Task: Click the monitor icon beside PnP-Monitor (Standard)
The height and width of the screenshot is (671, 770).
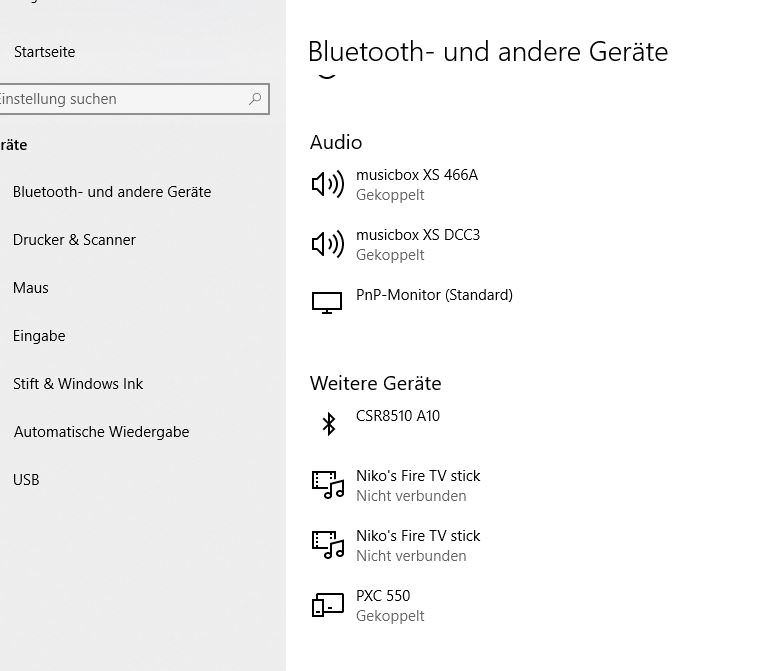Action: (327, 303)
